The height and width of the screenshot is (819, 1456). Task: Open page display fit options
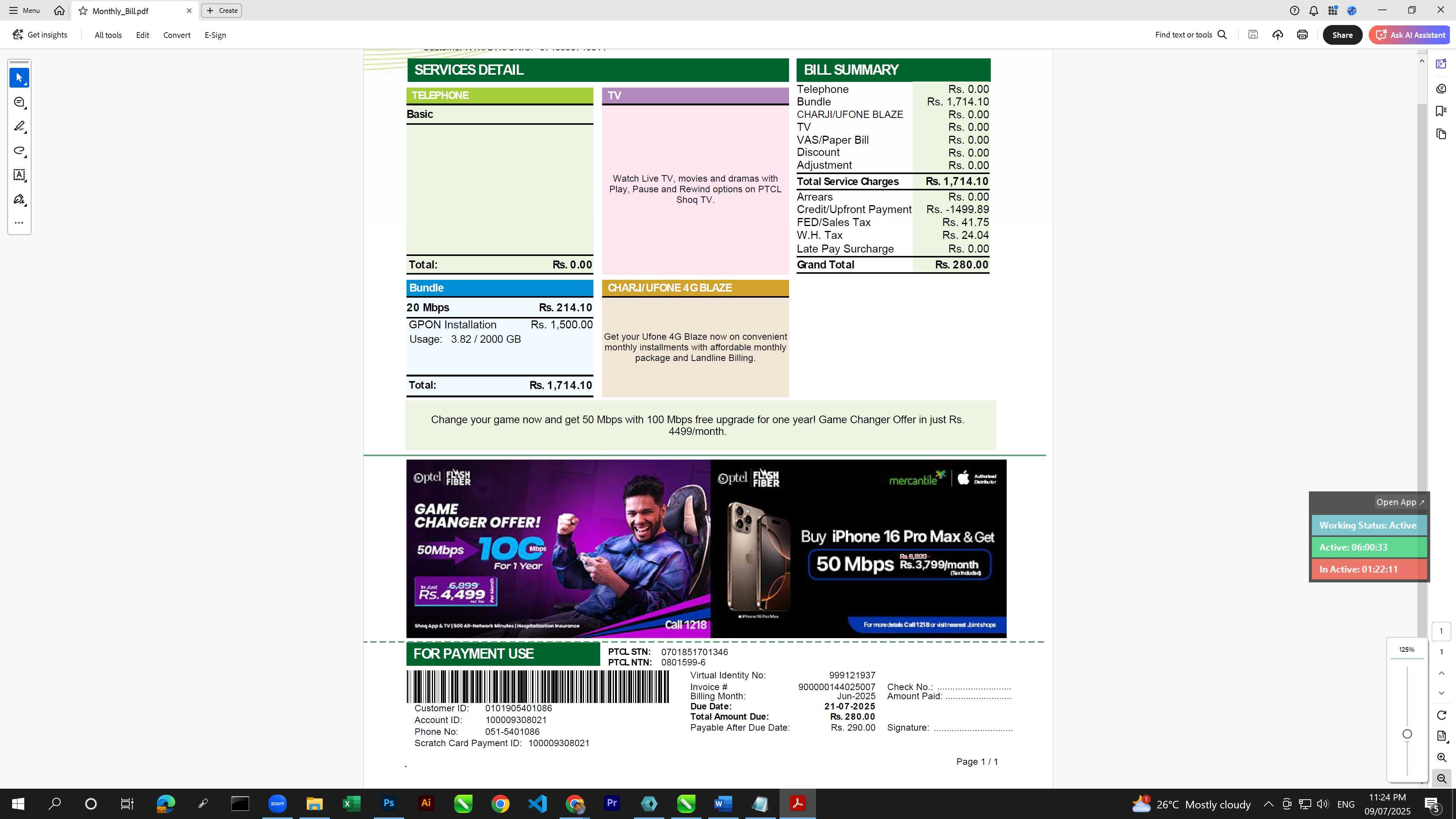[x=1441, y=736]
